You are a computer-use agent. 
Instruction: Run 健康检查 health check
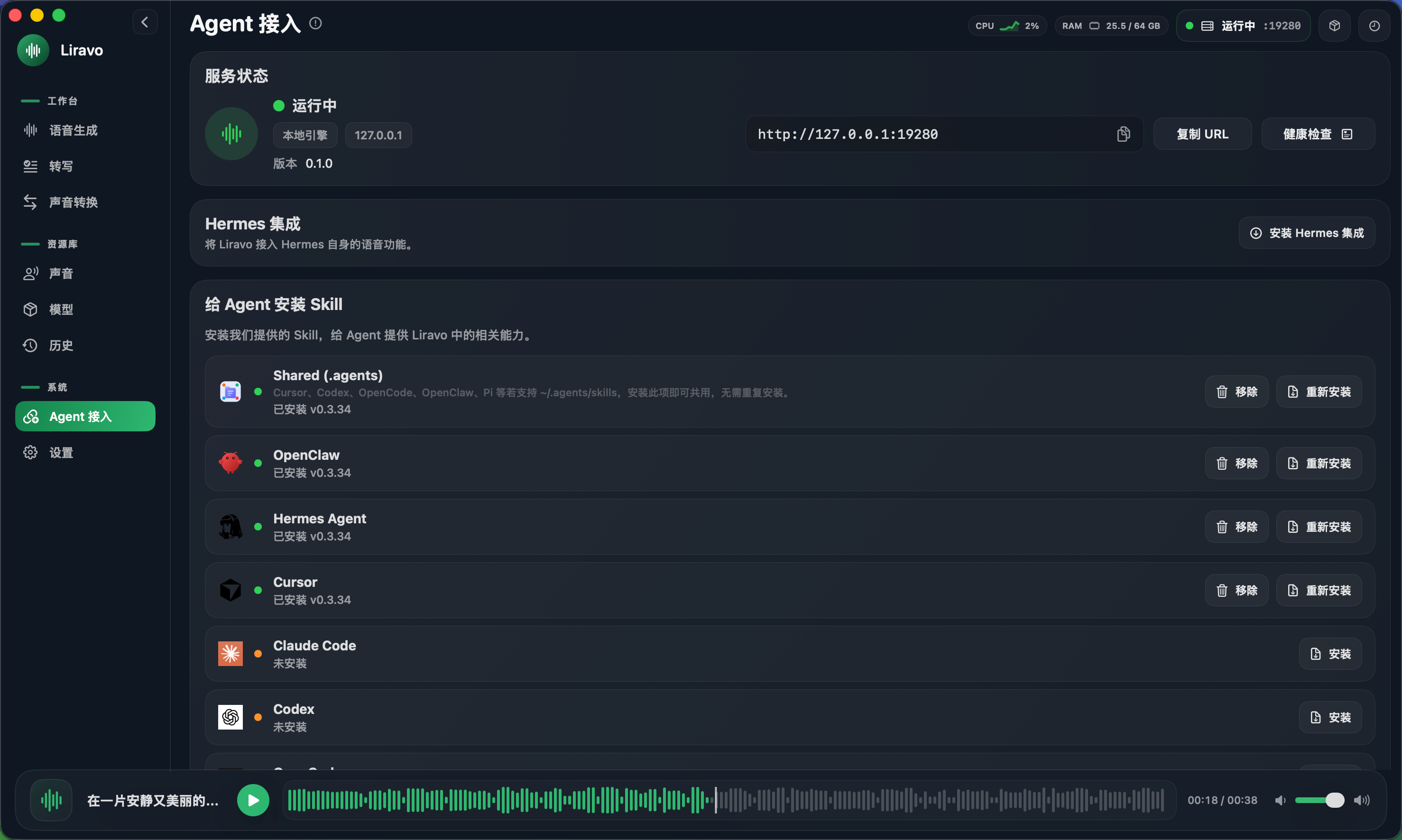point(1318,134)
